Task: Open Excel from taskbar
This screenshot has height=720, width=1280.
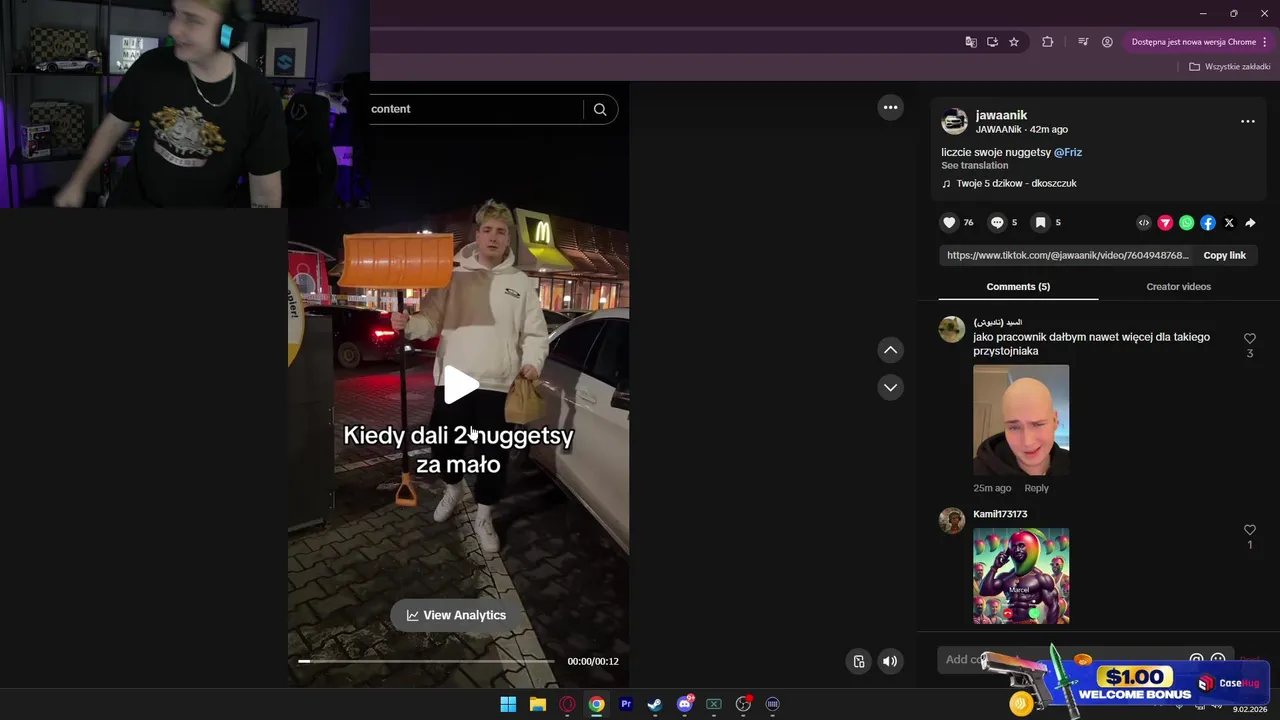Action: [714, 704]
